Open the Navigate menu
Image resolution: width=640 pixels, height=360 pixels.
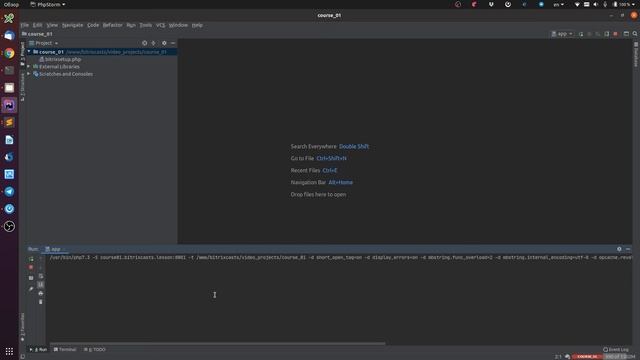pyautogui.click(x=73, y=25)
